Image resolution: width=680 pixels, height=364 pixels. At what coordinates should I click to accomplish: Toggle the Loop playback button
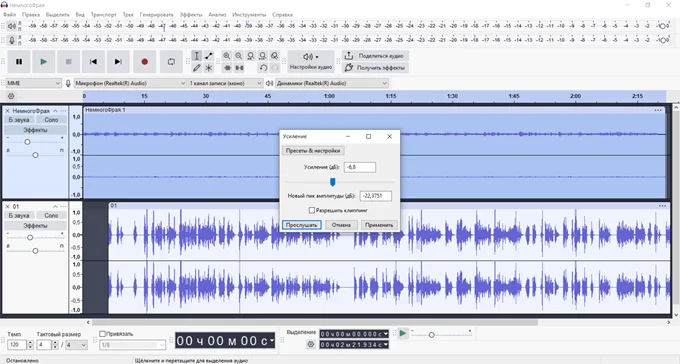[x=171, y=62]
